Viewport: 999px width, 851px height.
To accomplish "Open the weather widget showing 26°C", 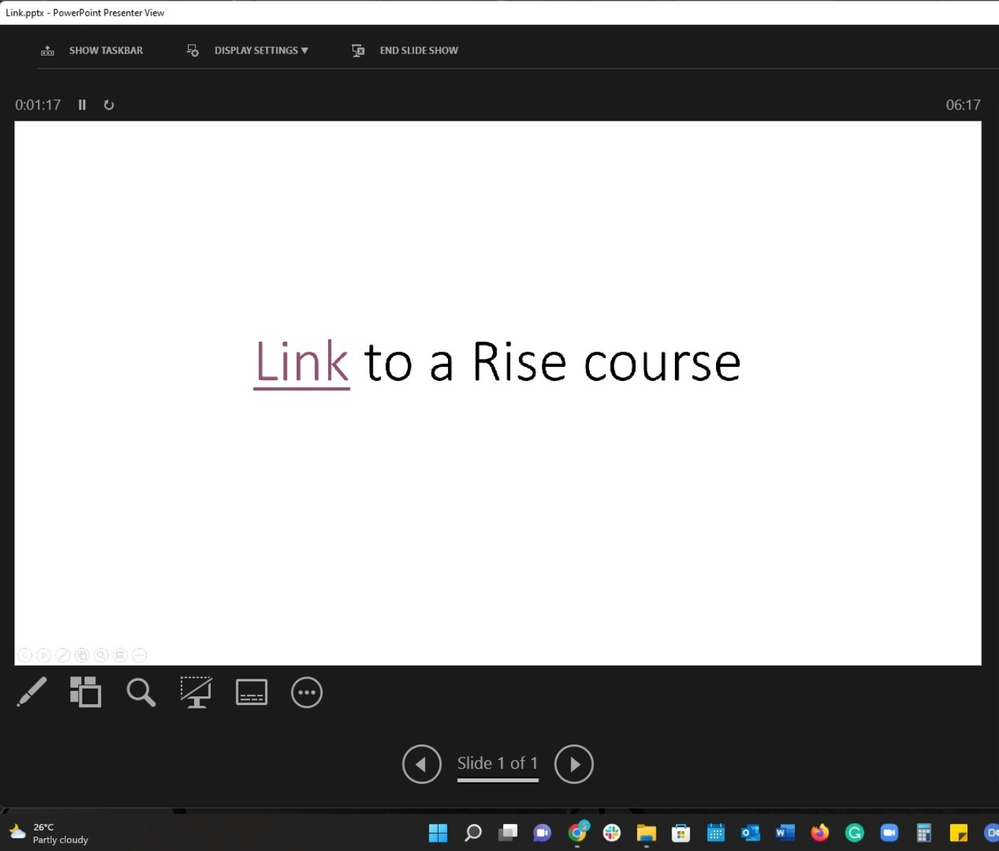I will 48,833.
